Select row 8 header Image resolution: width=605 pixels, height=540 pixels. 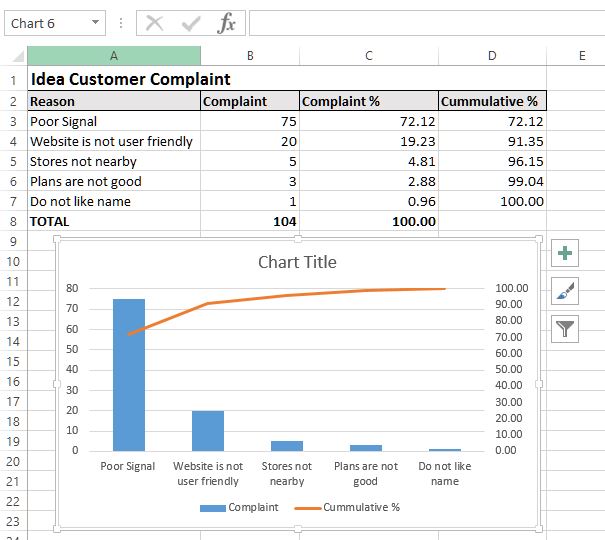coord(14,221)
